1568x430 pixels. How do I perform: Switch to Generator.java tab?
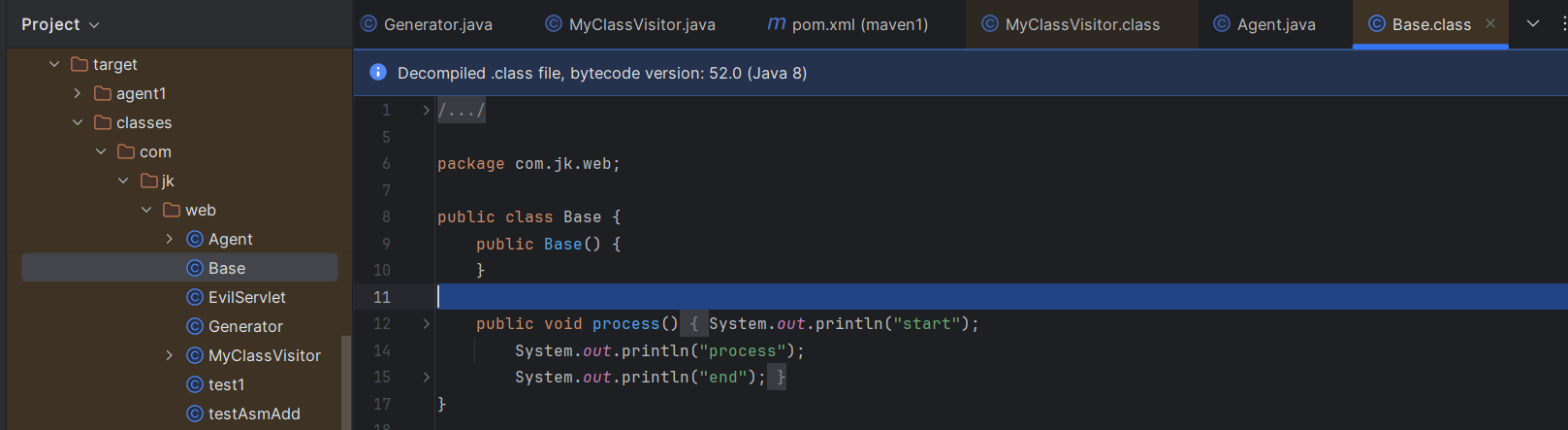427,24
